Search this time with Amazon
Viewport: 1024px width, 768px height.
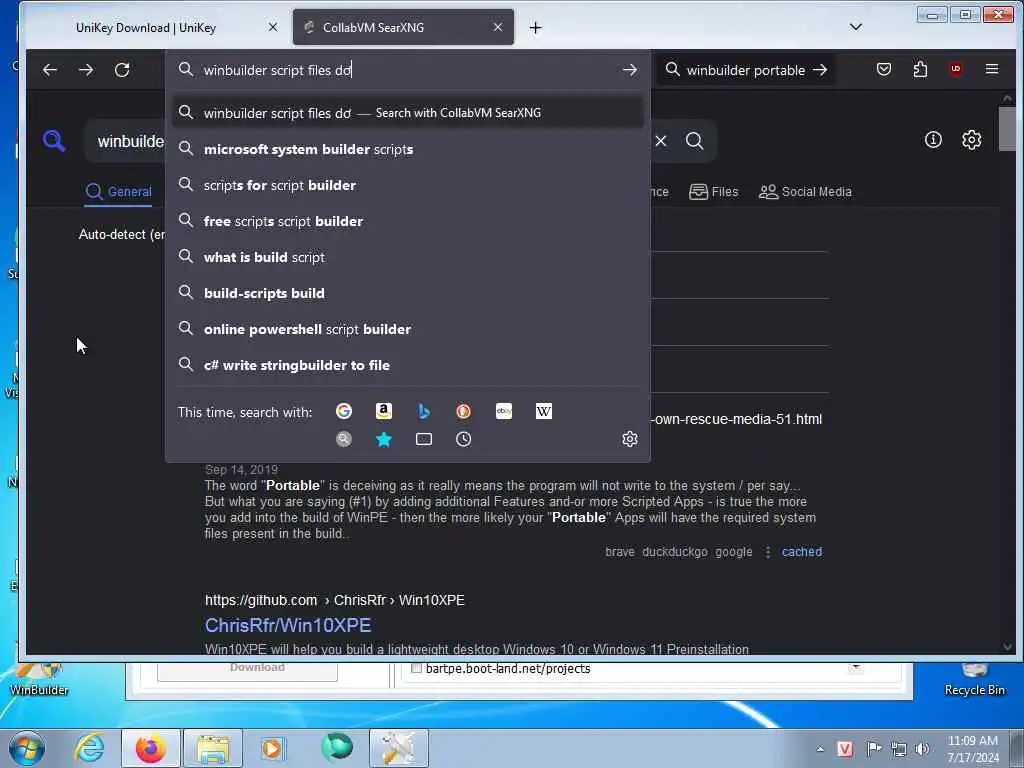[x=384, y=411]
